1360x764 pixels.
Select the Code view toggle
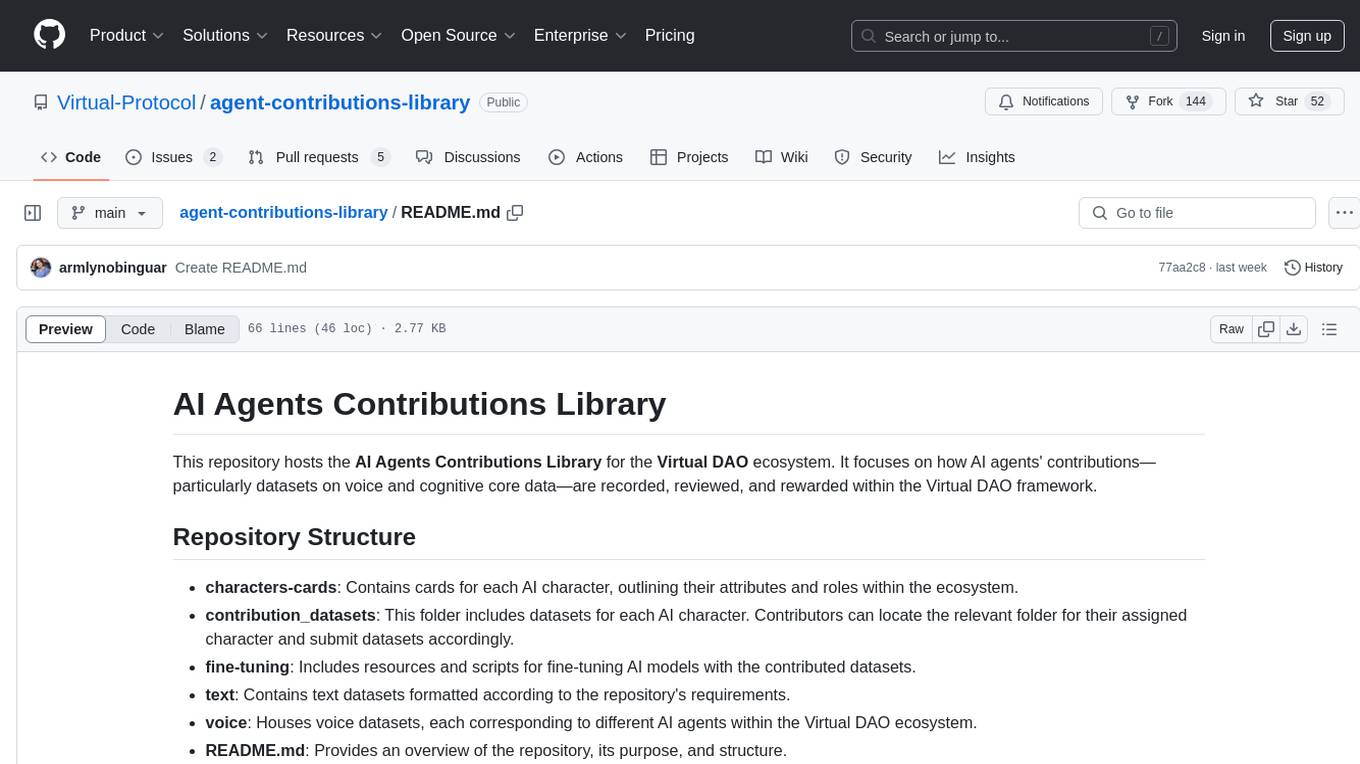tap(138, 329)
